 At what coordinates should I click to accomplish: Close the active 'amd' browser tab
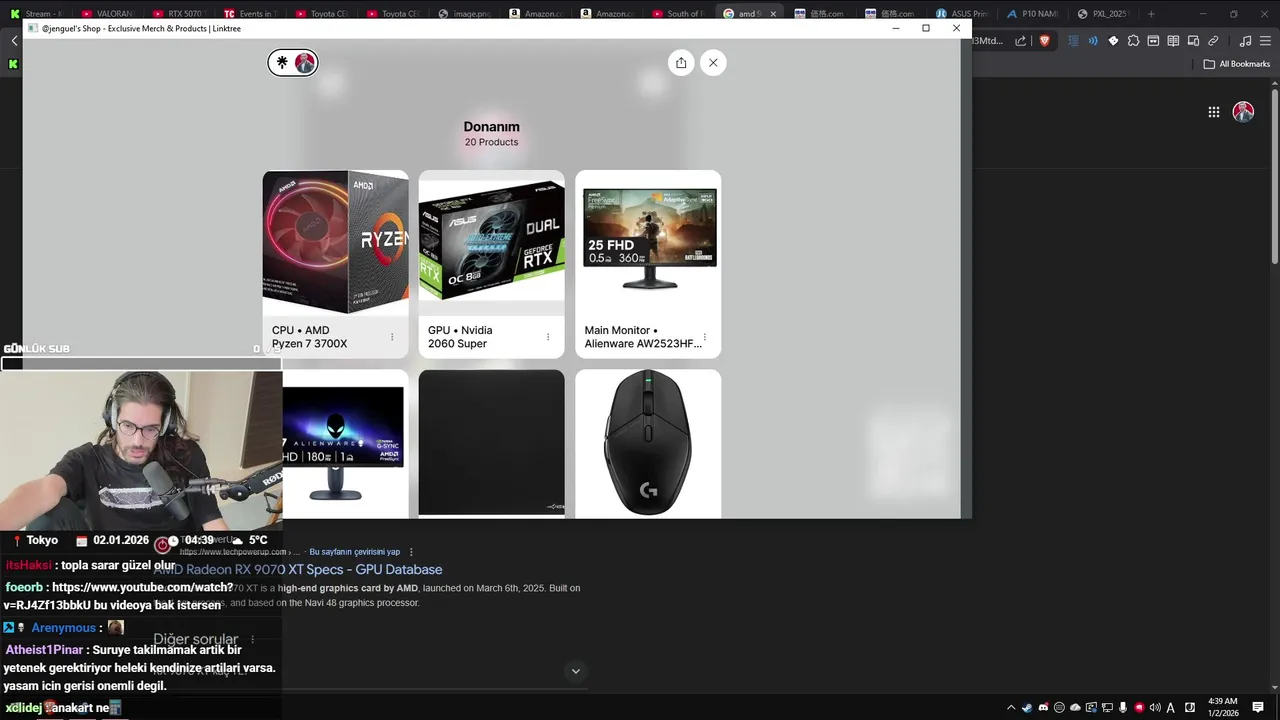tap(773, 14)
